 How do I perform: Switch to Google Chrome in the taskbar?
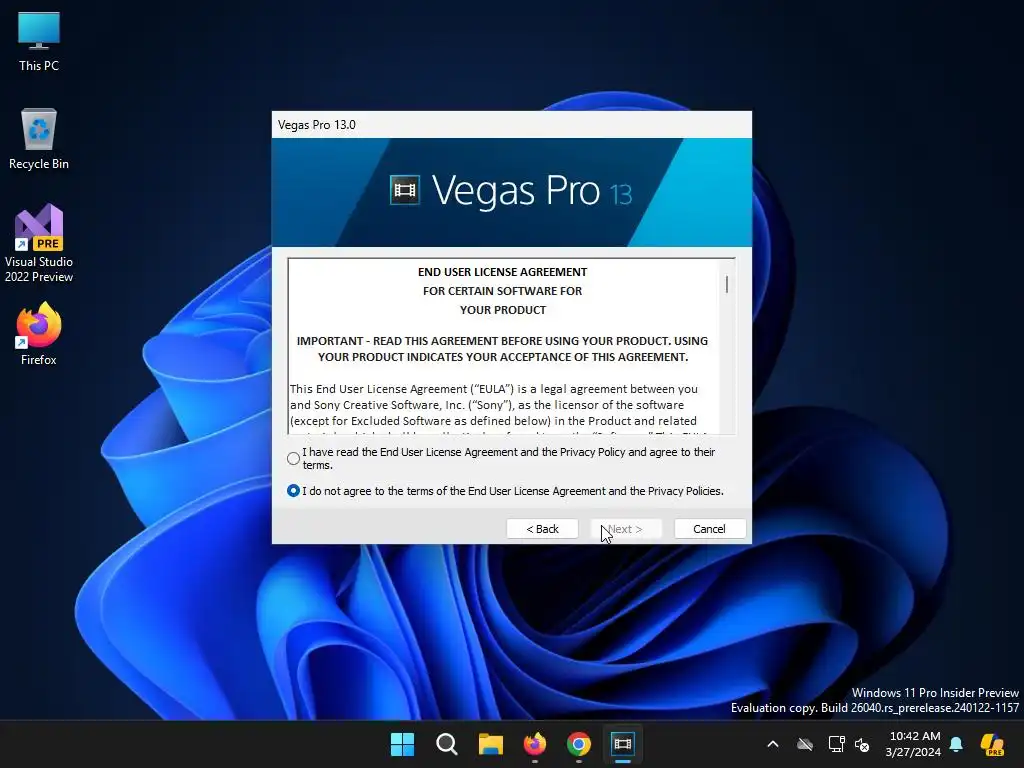[x=579, y=744]
